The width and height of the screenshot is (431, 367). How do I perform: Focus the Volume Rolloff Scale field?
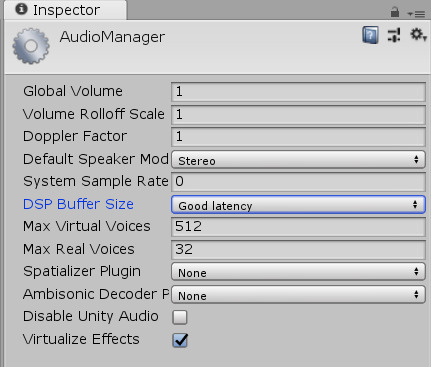pyautogui.click(x=298, y=114)
